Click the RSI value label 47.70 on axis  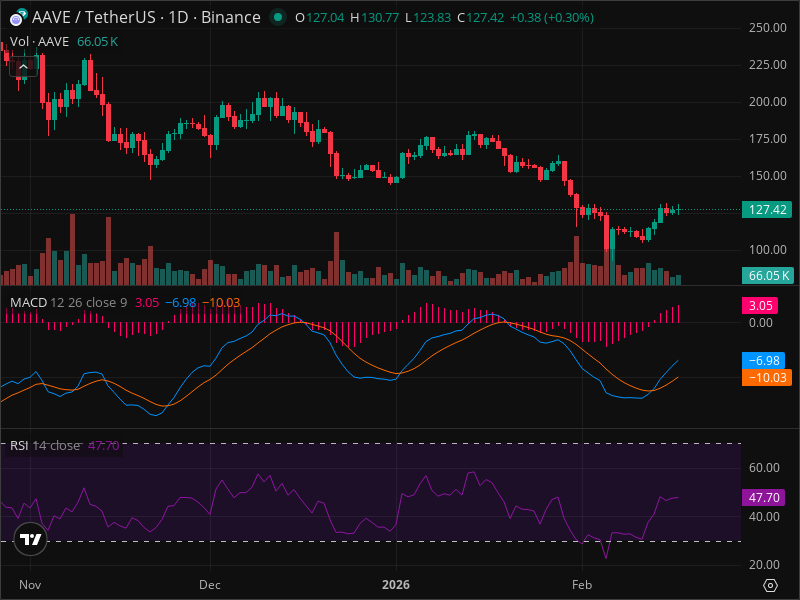pyautogui.click(x=763, y=497)
